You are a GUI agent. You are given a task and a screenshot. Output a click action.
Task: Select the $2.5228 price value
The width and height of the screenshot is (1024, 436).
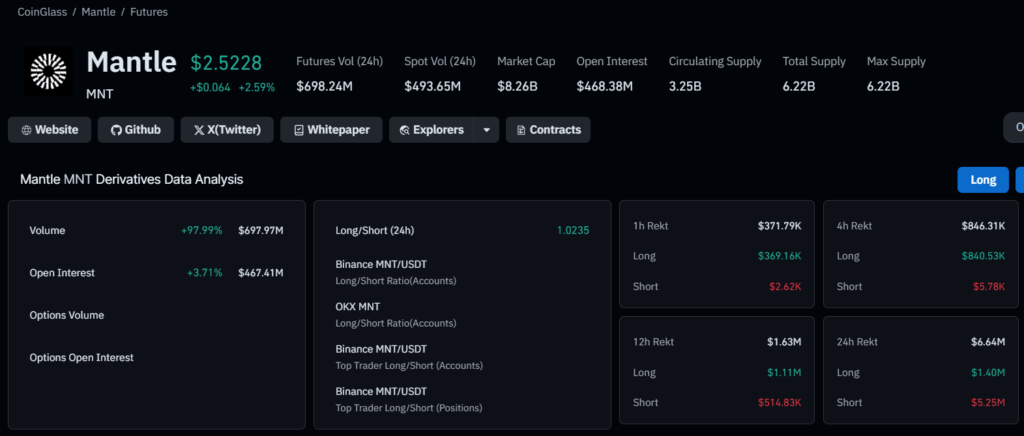(226, 63)
